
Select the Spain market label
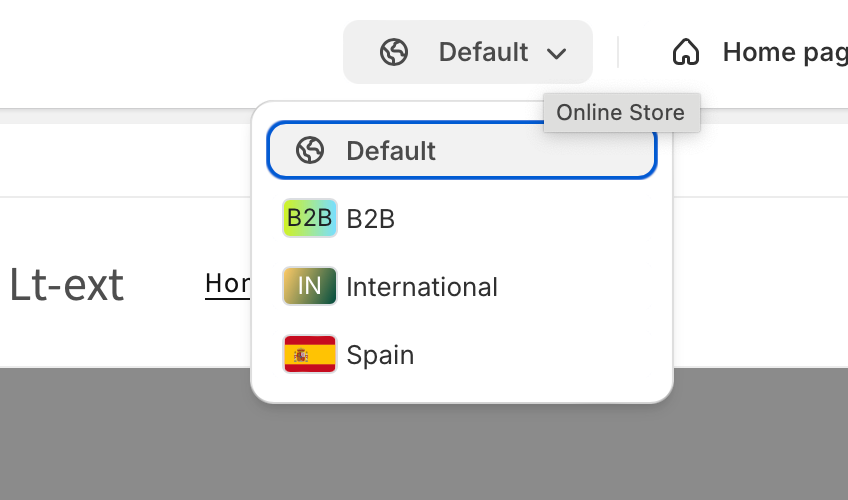pos(380,355)
